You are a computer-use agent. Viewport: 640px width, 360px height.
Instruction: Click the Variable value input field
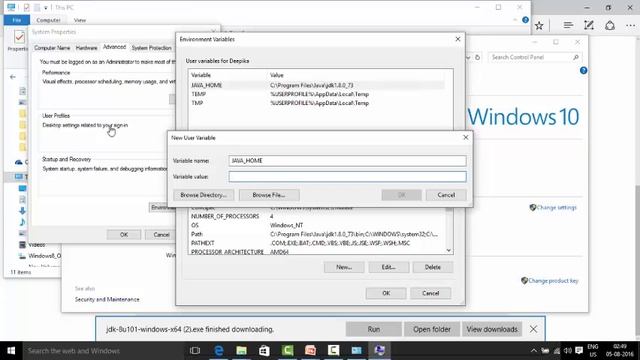tap(347, 176)
